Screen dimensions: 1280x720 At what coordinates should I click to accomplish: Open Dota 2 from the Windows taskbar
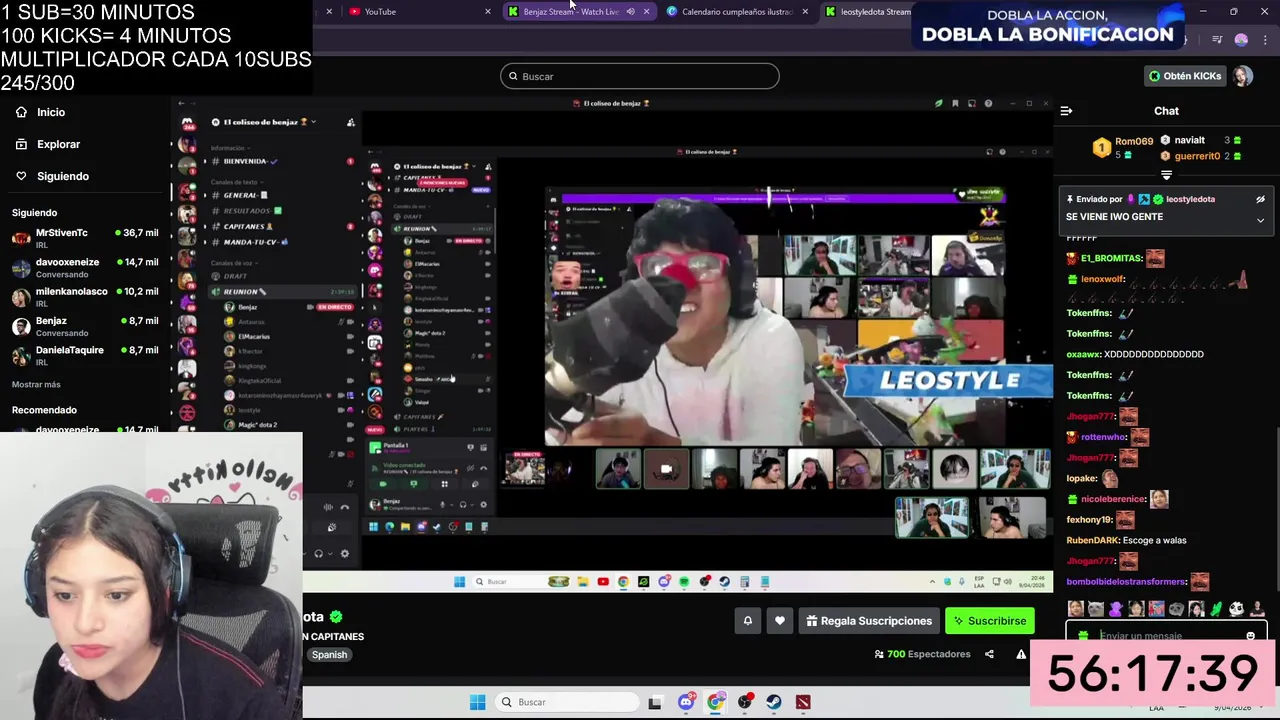(x=803, y=702)
